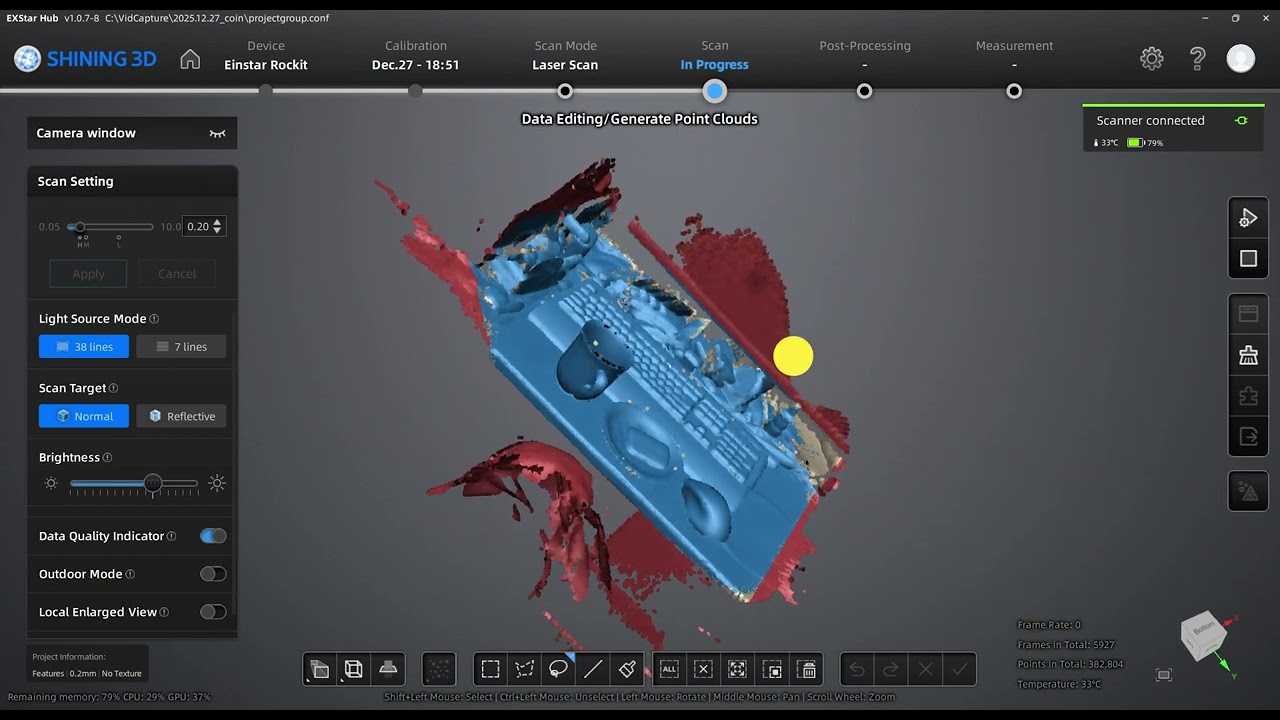Select the brush selection tool

[627, 669]
